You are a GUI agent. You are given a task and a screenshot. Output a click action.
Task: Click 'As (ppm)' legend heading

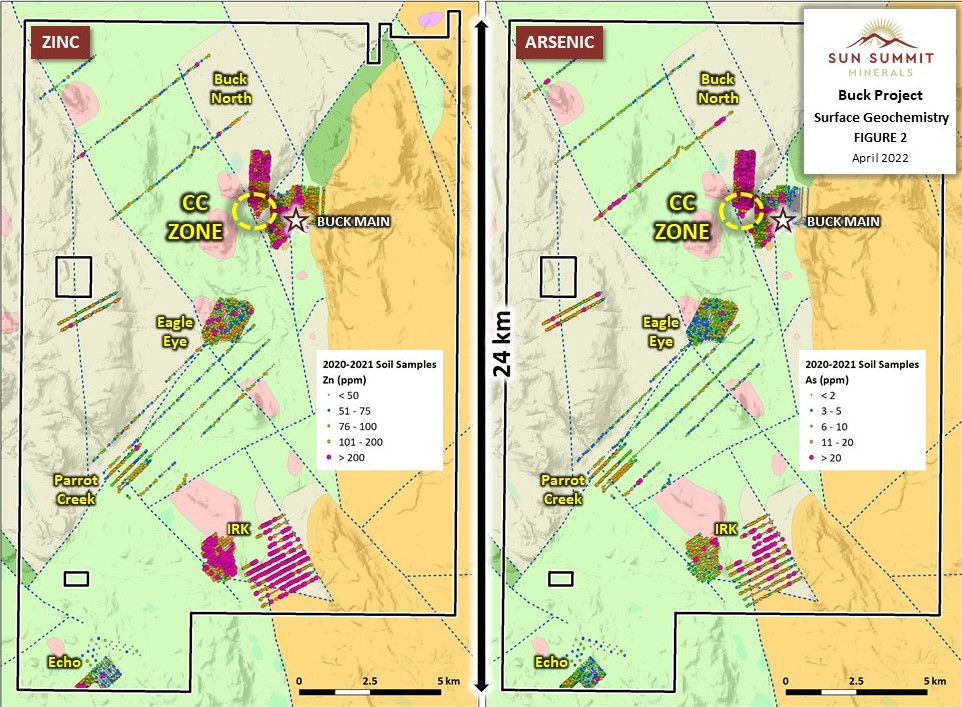[827, 380]
